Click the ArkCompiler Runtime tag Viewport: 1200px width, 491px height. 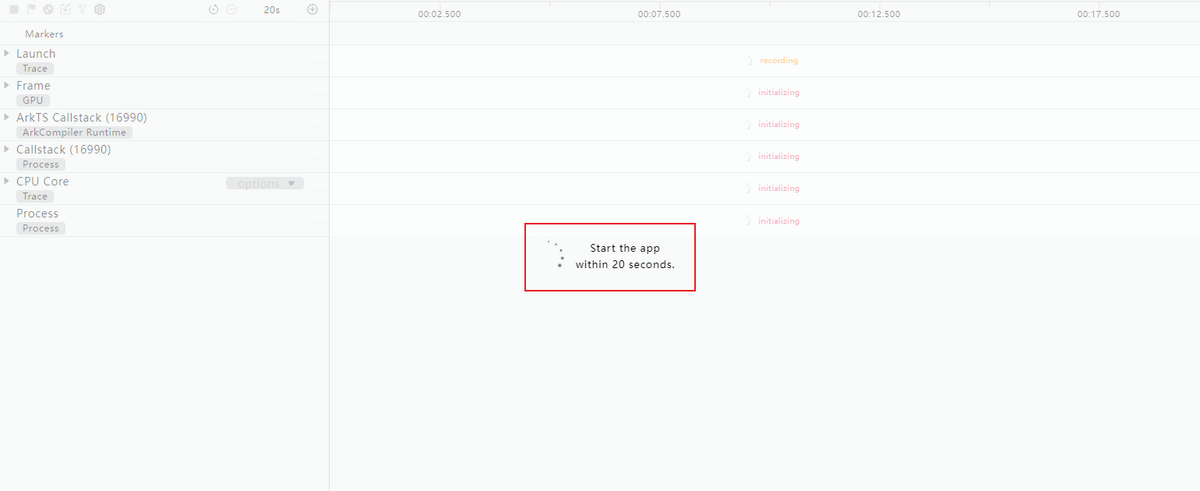[x=74, y=132]
